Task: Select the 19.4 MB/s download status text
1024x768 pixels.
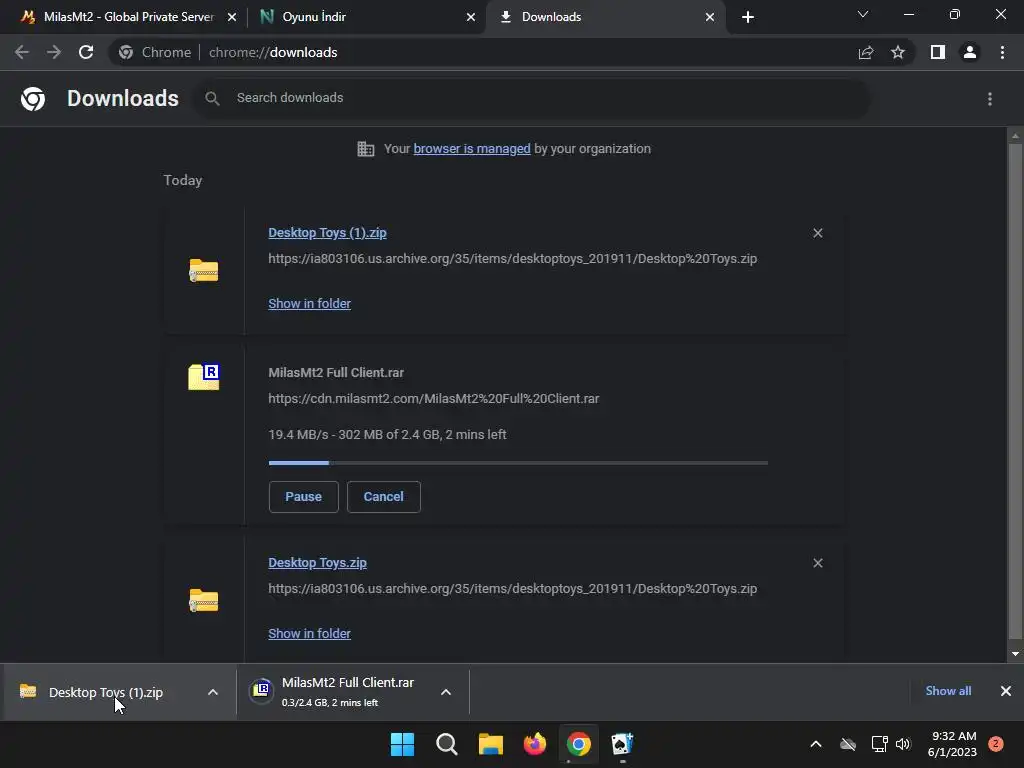Action: coord(387,434)
